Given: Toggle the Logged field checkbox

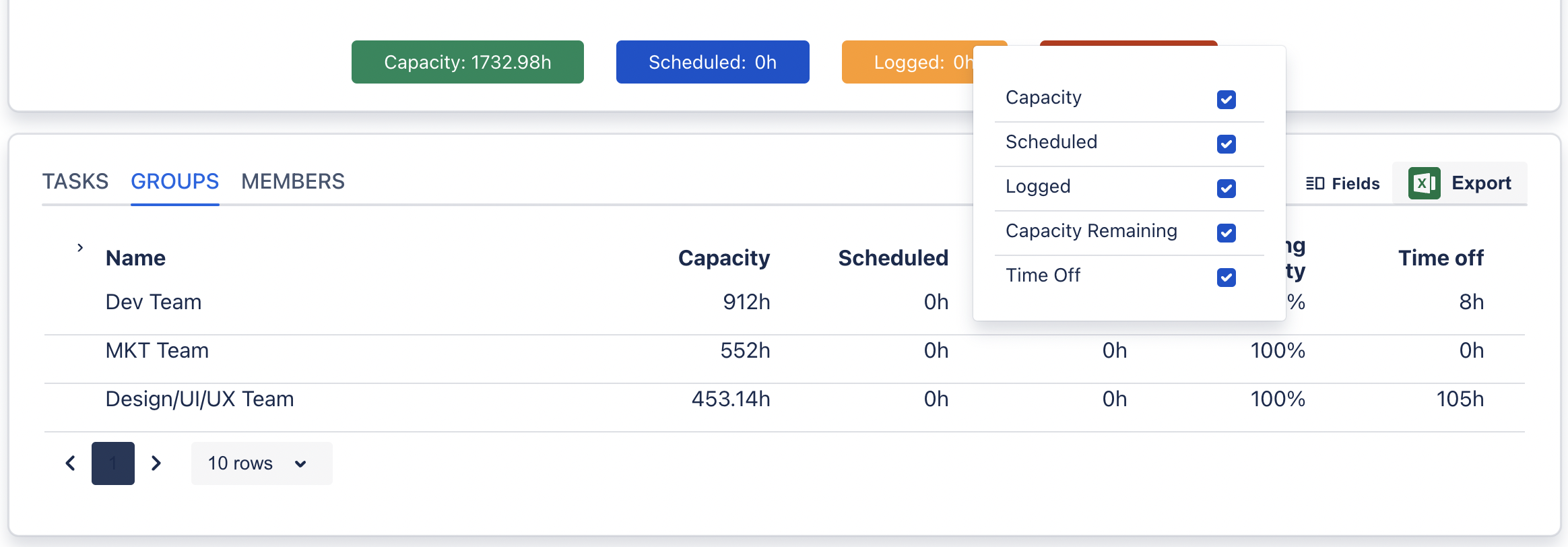Looking at the screenshot, I should pos(1226,189).
